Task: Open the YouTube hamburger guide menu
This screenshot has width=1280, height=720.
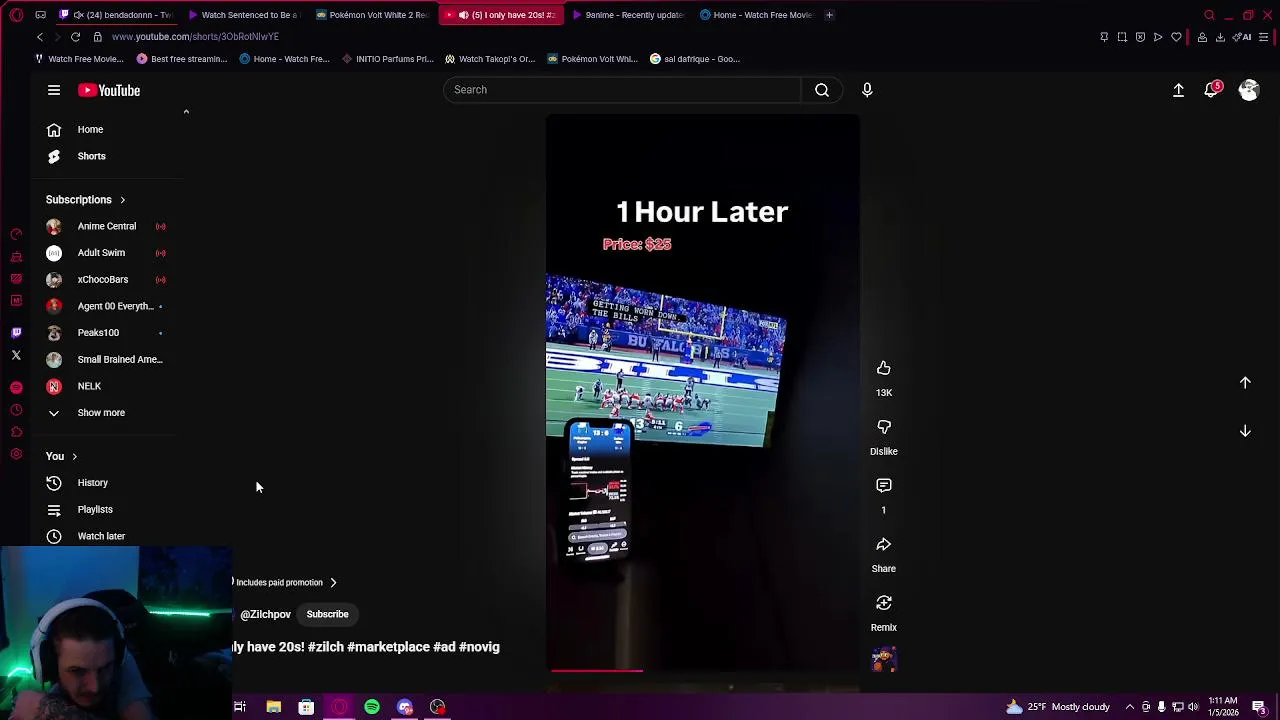Action: click(x=54, y=90)
